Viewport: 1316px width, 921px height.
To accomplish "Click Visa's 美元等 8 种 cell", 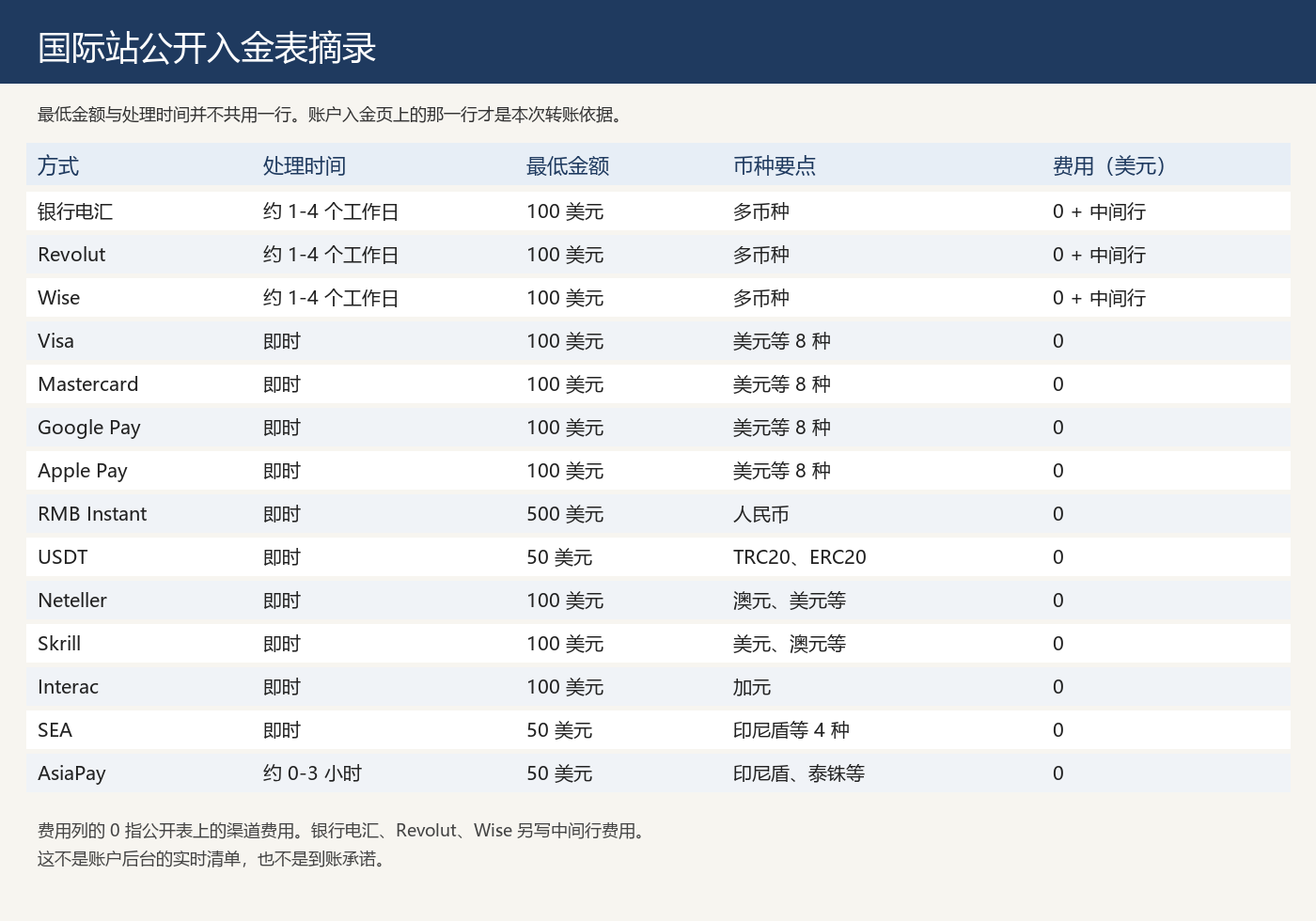I will (782, 341).
